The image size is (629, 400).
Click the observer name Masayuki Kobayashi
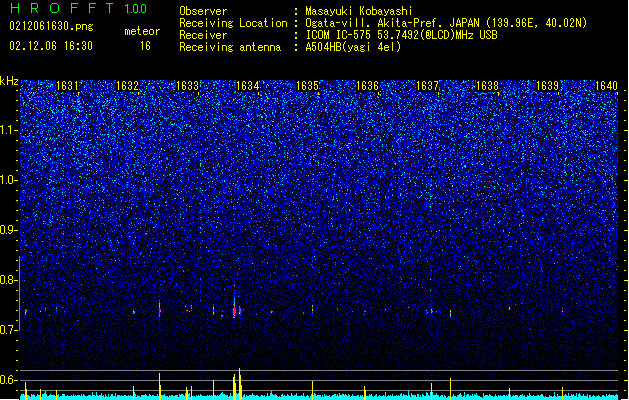359,11
